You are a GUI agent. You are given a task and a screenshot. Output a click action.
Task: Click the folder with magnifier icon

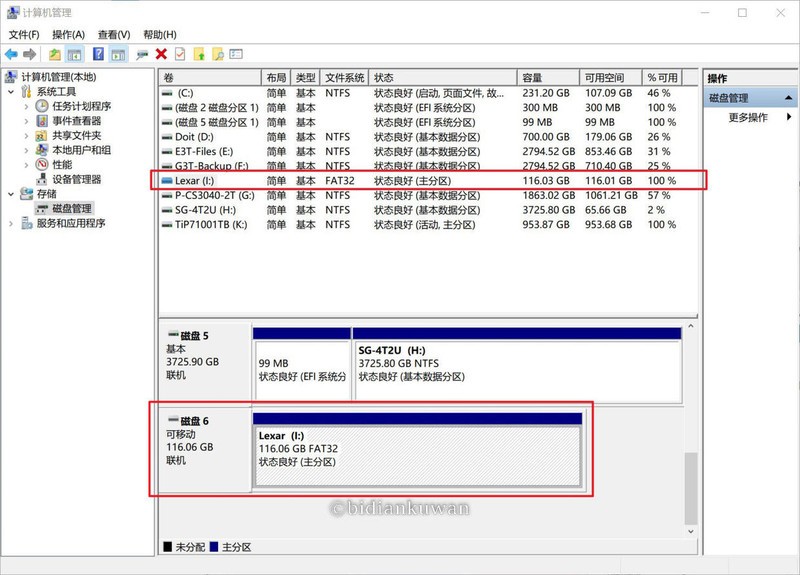[218, 54]
